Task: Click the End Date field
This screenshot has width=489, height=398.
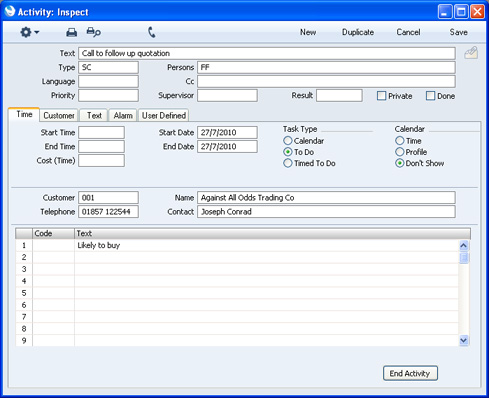Action: [227, 146]
